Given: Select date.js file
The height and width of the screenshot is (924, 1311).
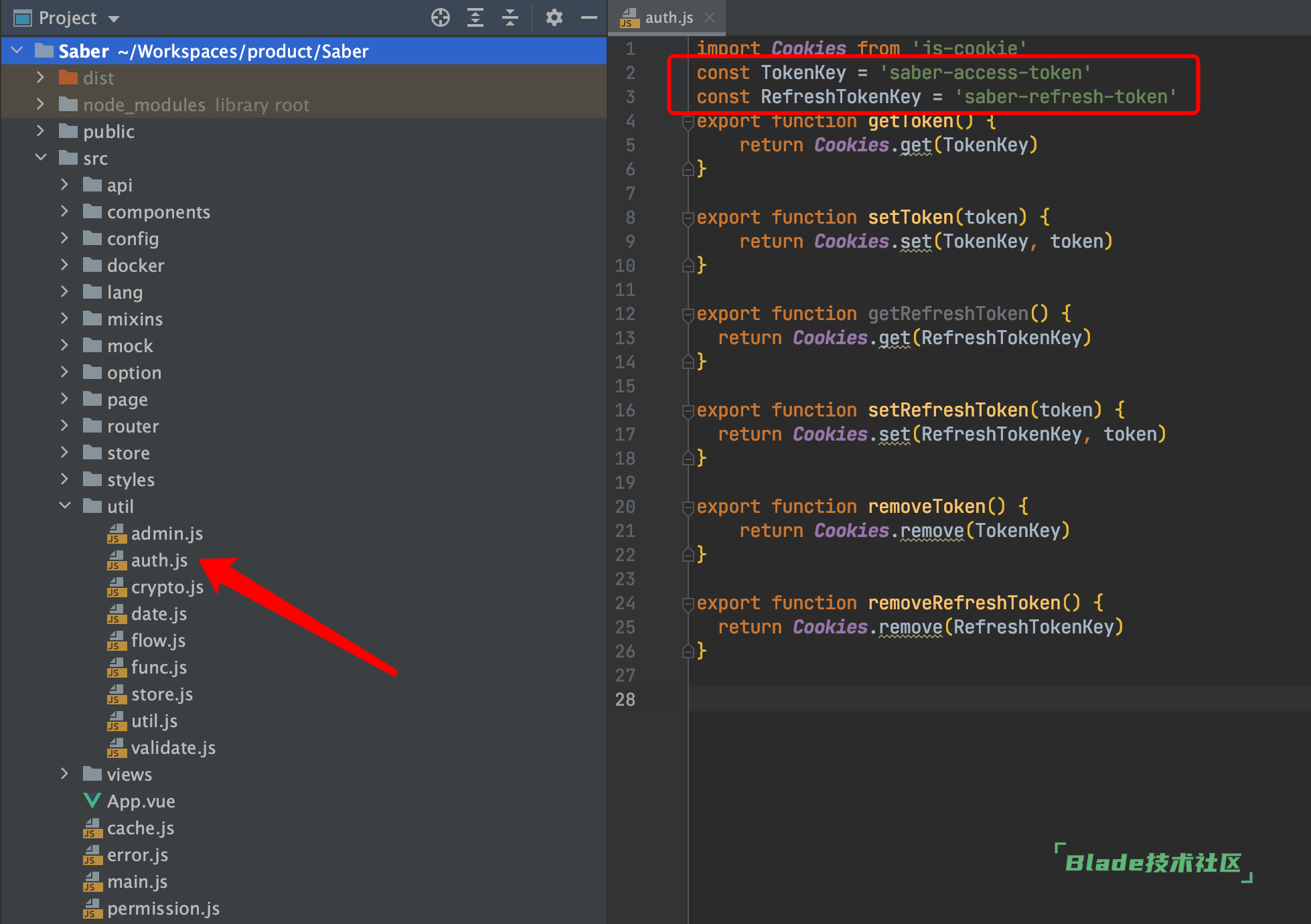Looking at the screenshot, I should [x=159, y=614].
